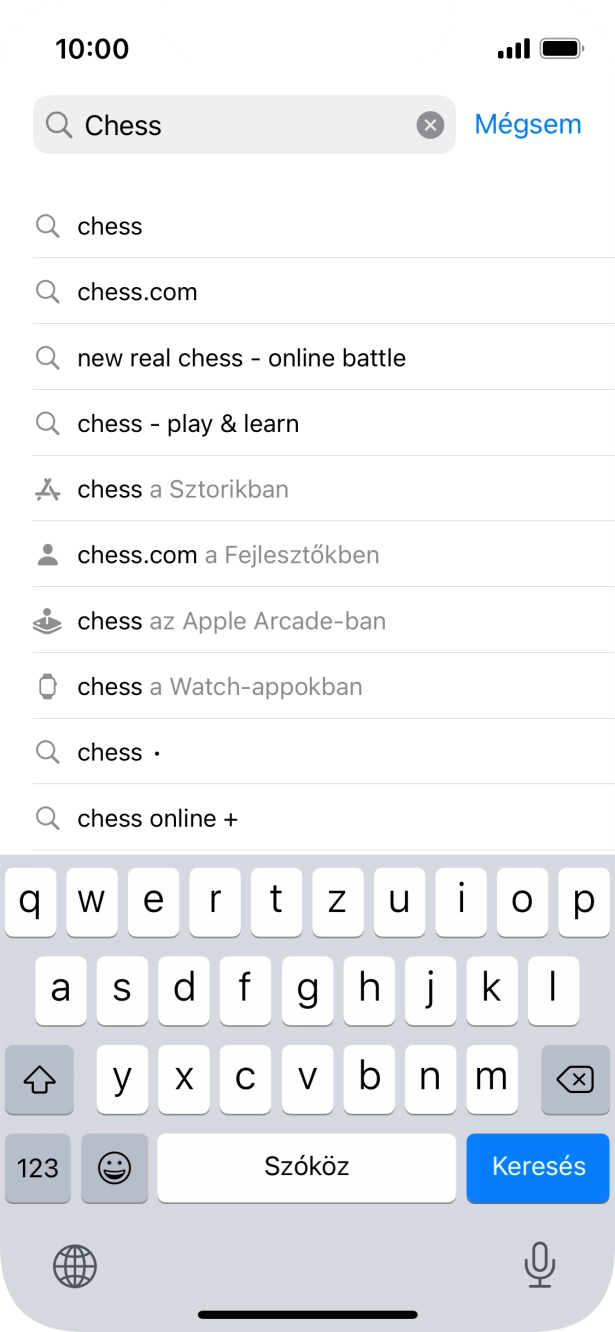Viewport: 615px width, 1332px height.
Task: Toggle the Shift key
Action: 39,1079
